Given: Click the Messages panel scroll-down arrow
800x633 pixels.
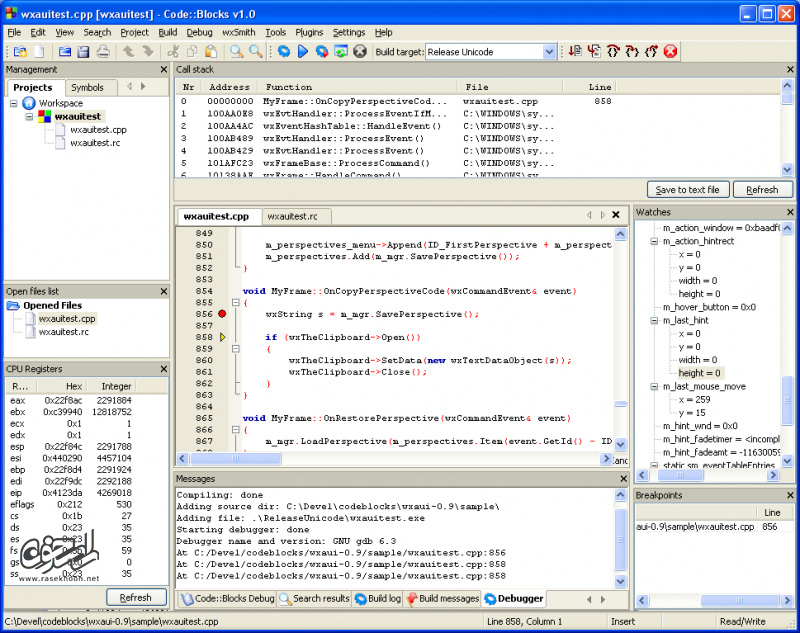Looking at the screenshot, I should click(x=620, y=581).
